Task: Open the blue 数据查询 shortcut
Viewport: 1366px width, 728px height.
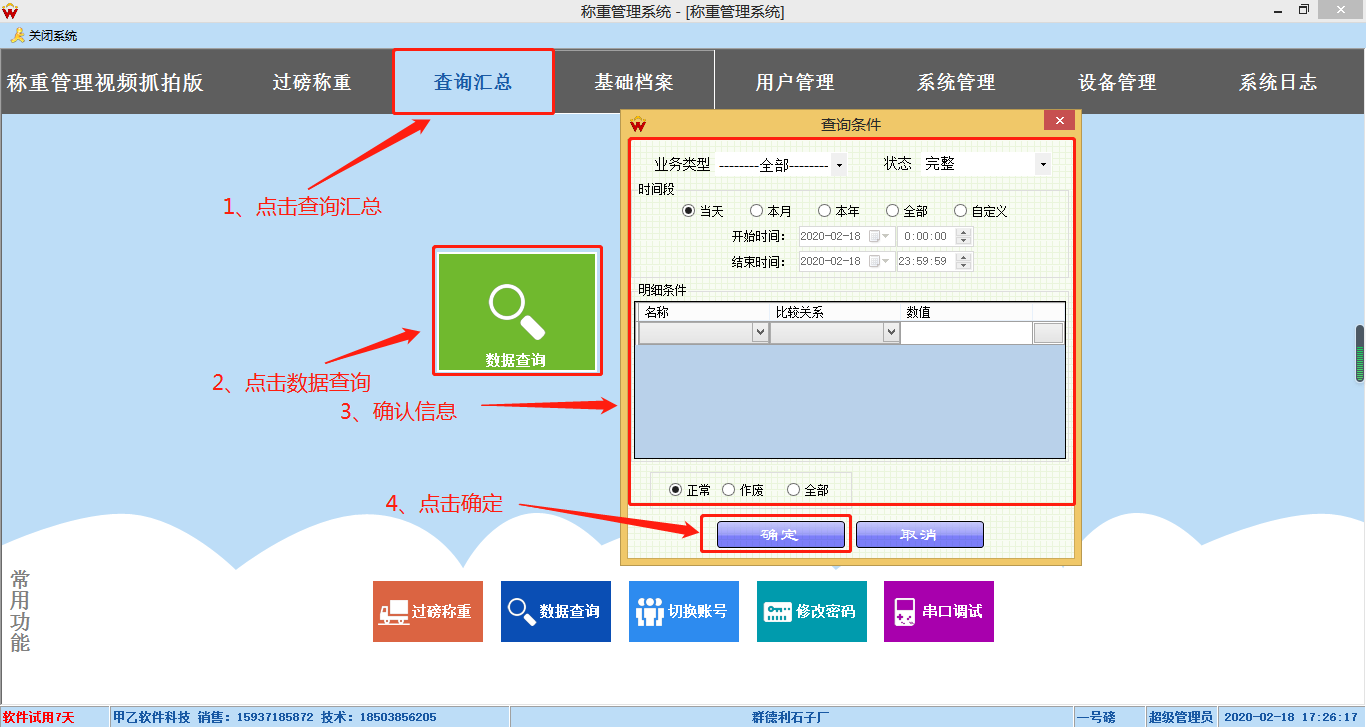Action: point(555,611)
